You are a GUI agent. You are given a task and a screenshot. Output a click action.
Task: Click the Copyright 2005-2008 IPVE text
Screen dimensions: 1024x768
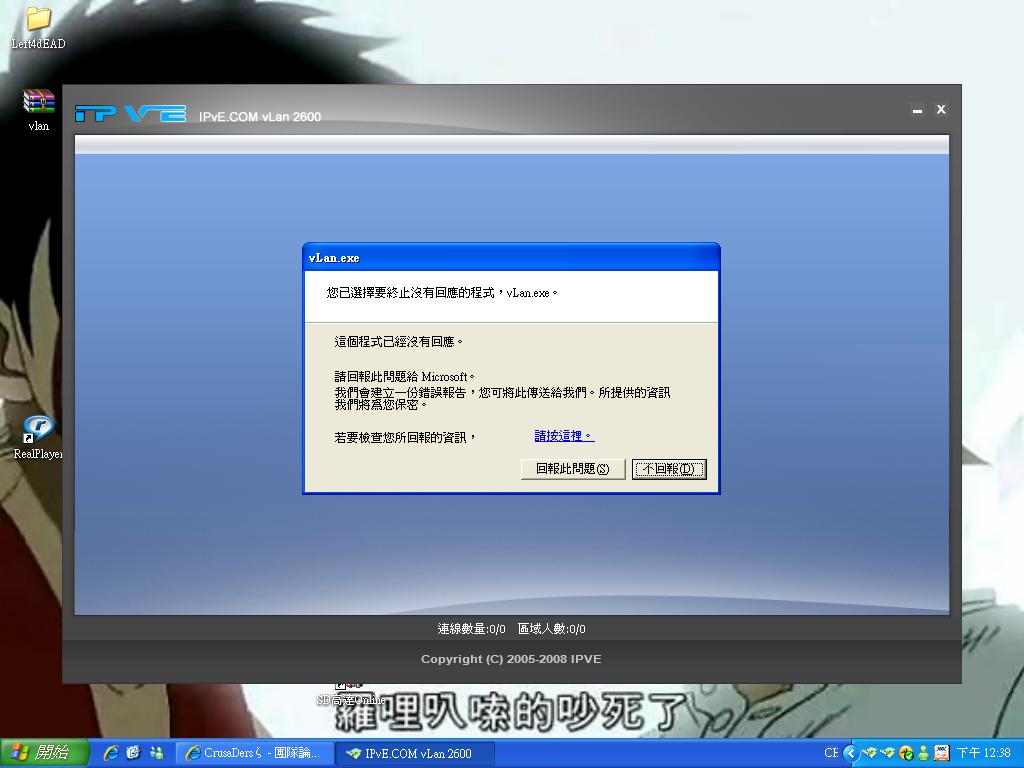[511, 659]
